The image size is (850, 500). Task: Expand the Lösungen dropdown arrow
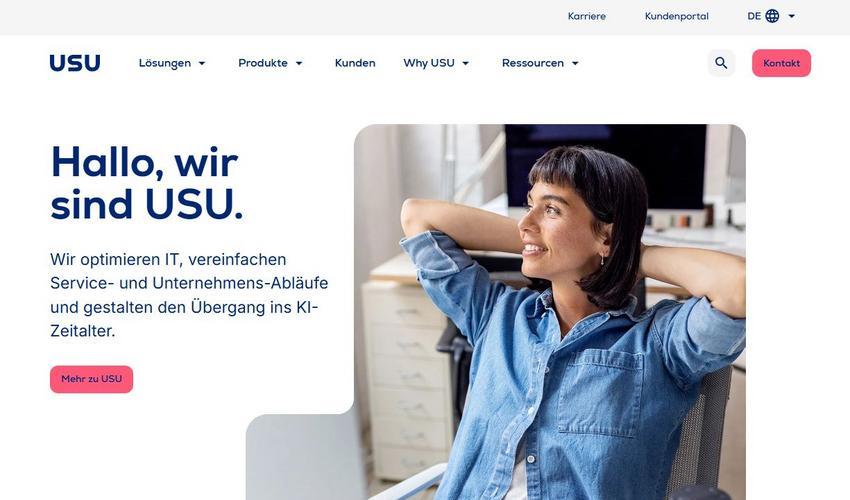(x=202, y=63)
